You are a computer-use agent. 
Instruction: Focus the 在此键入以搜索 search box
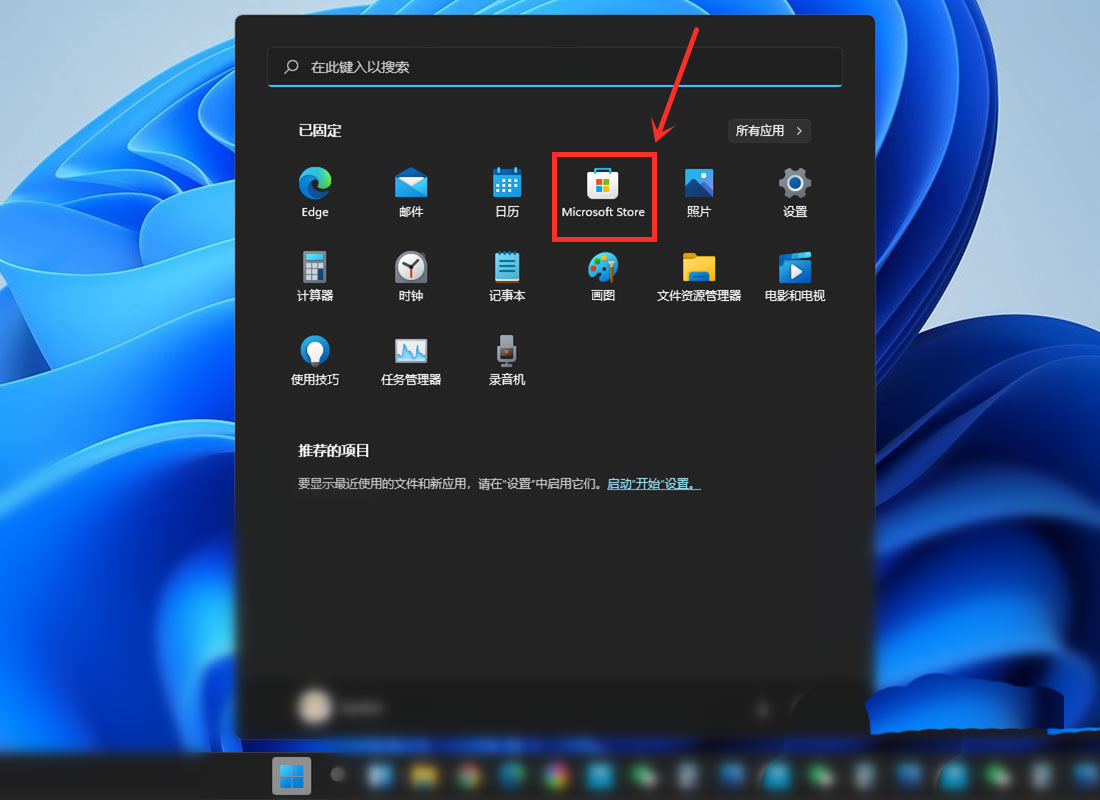(x=554, y=67)
